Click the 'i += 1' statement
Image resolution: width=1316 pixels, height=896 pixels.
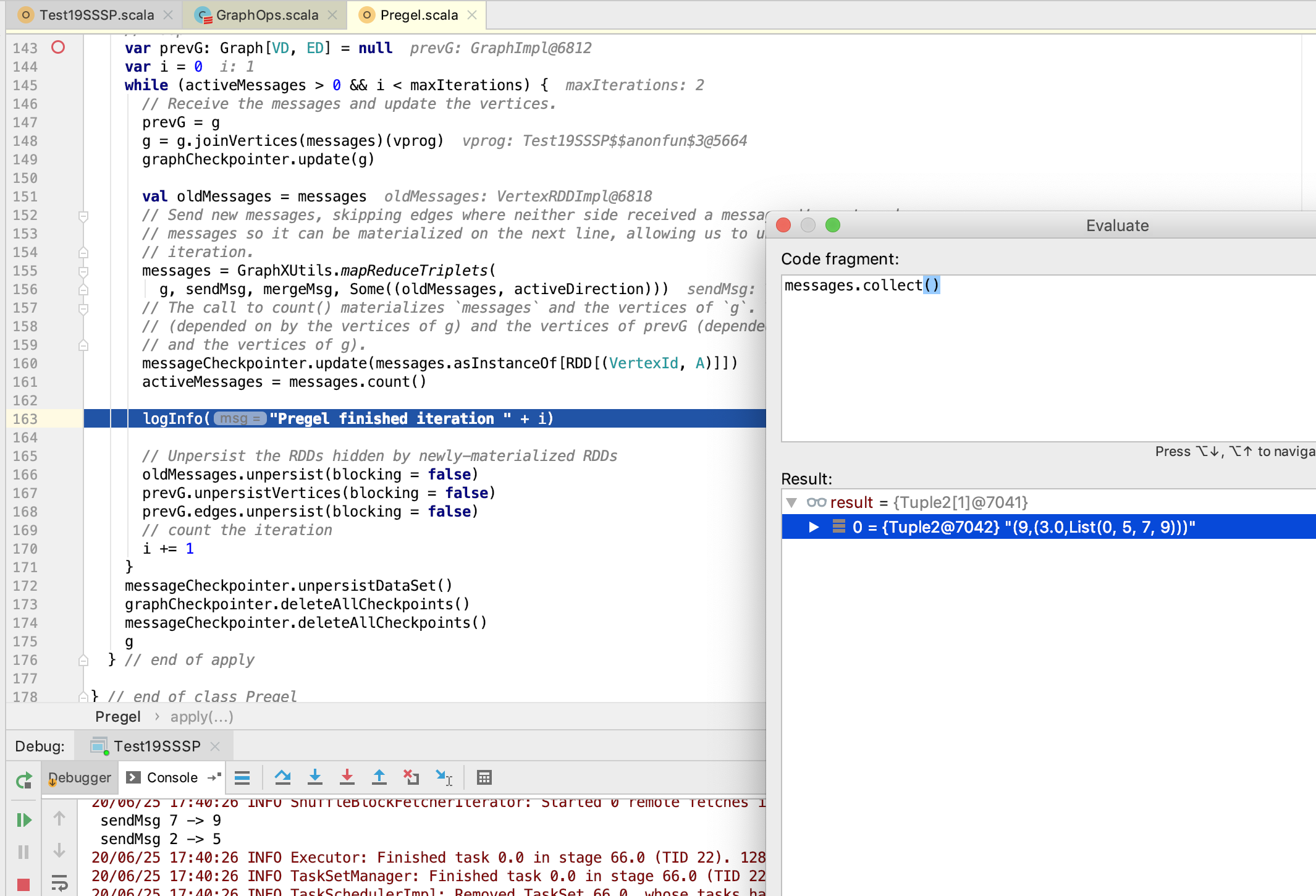168,549
